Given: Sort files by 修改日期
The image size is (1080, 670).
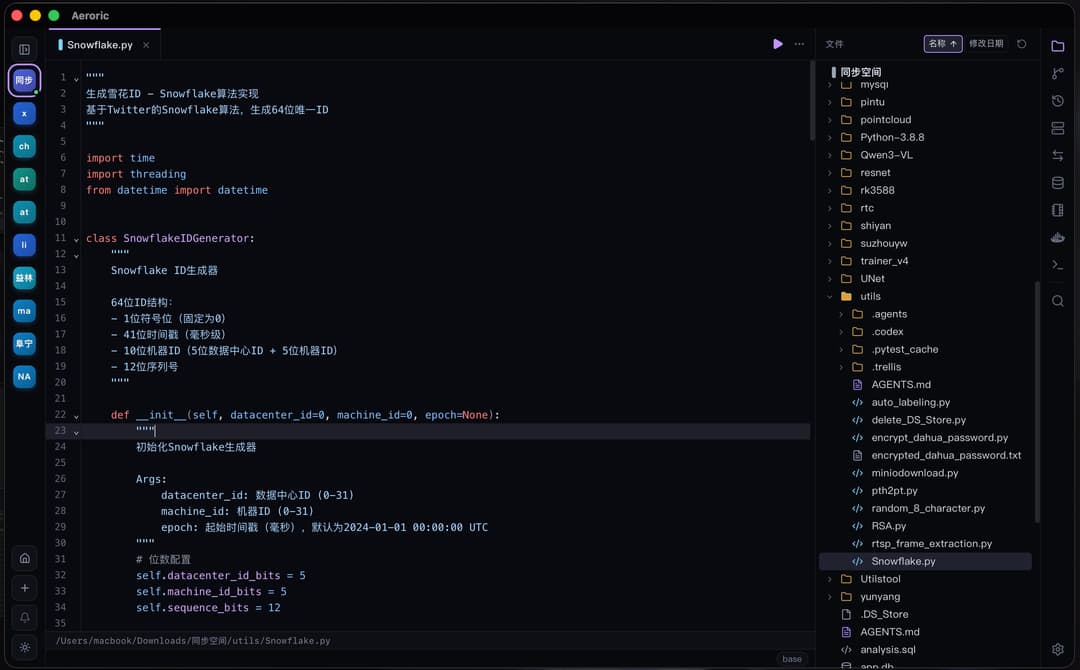Looking at the screenshot, I should tap(986, 43).
